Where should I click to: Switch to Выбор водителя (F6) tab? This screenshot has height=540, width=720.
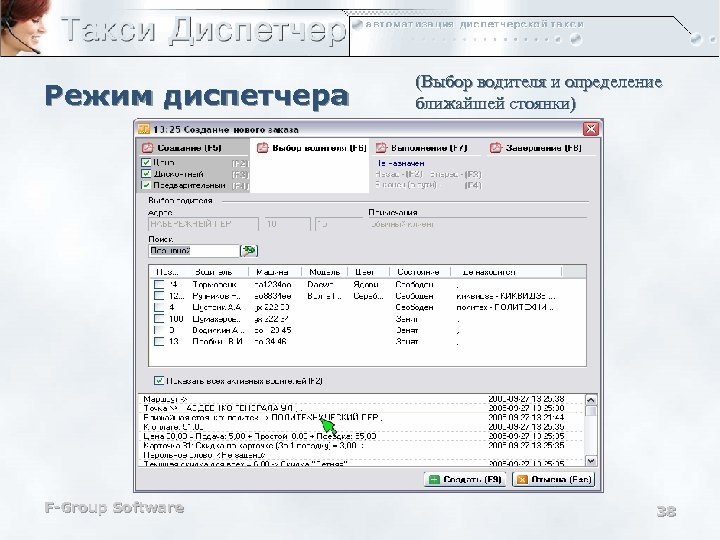pyautogui.click(x=312, y=148)
